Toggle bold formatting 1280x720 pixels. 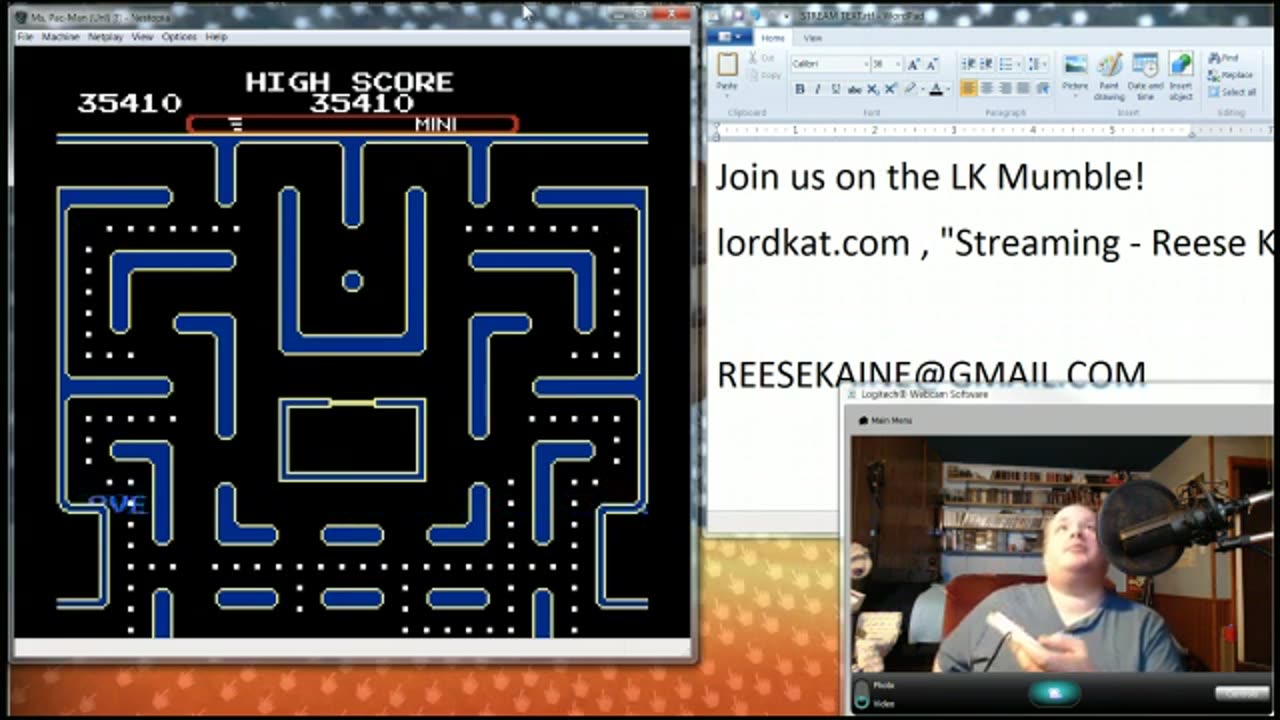tap(799, 89)
